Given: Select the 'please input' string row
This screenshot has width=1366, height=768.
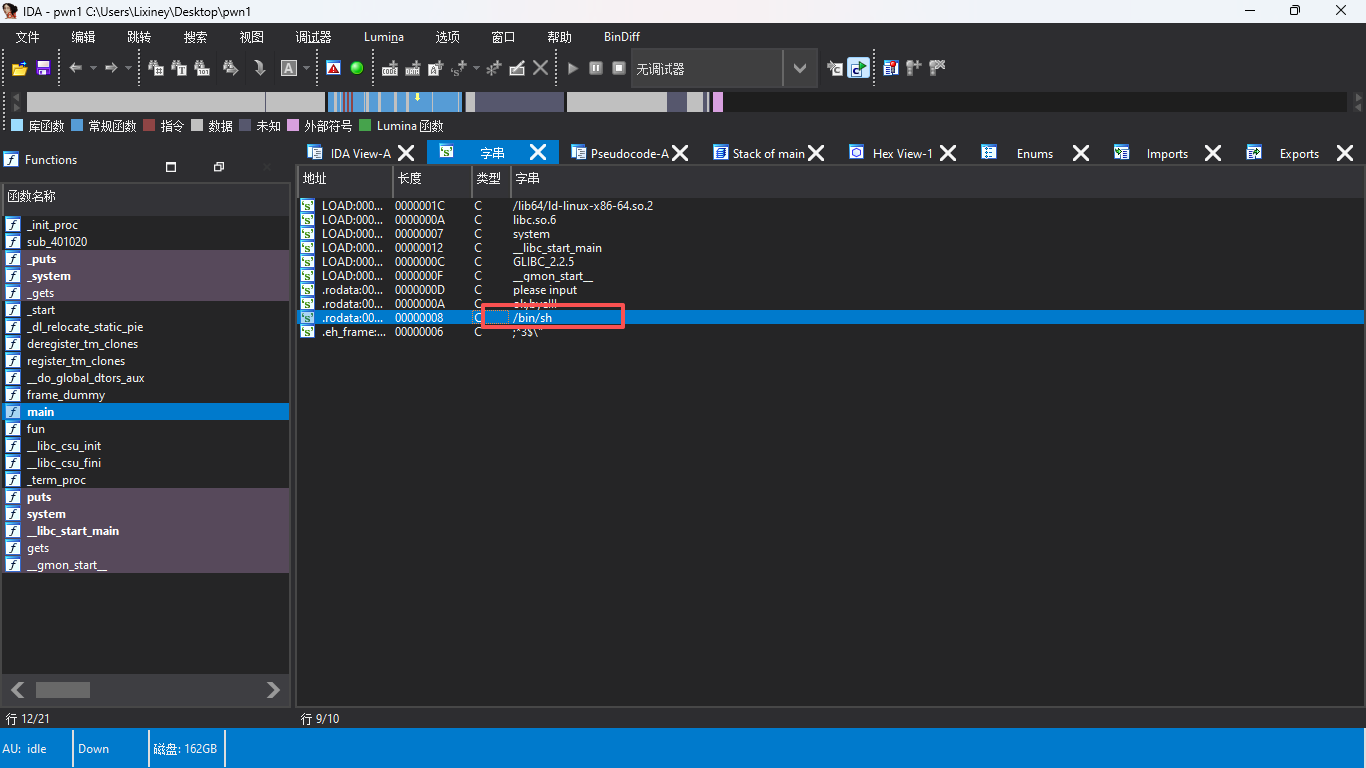Looking at the screenshot, I should coord(545,290).
